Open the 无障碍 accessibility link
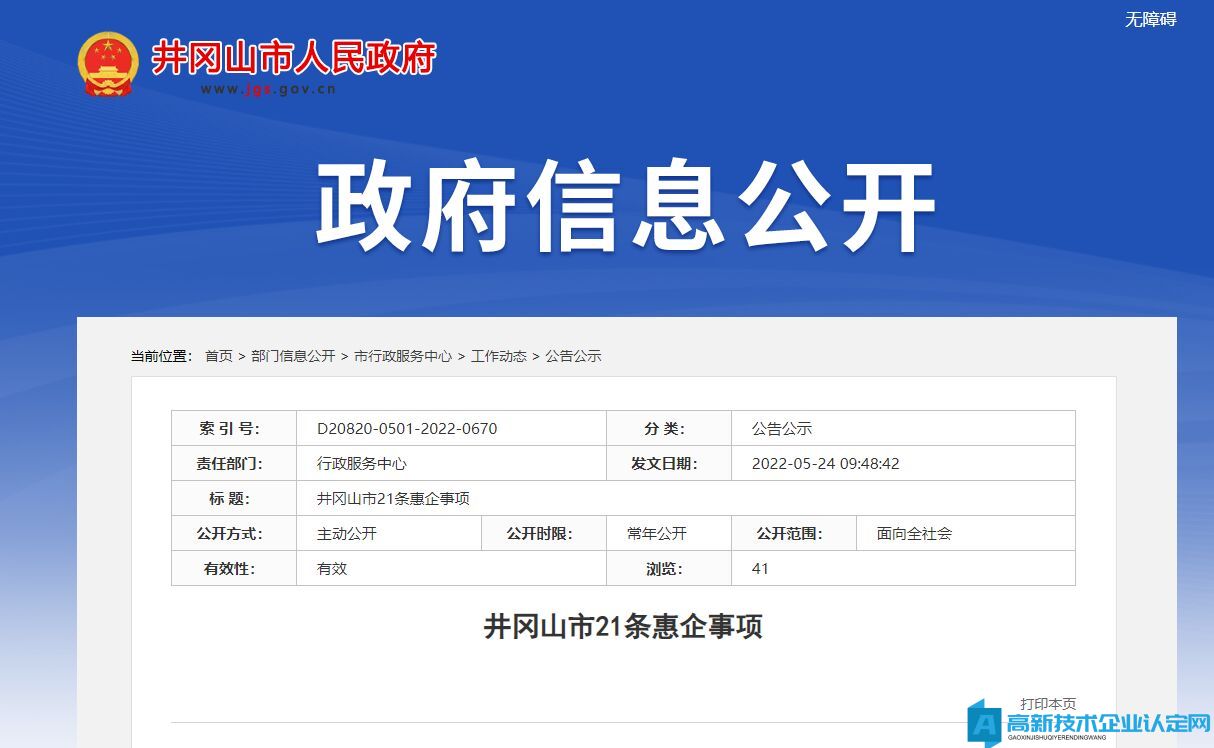 [1150, 19]
